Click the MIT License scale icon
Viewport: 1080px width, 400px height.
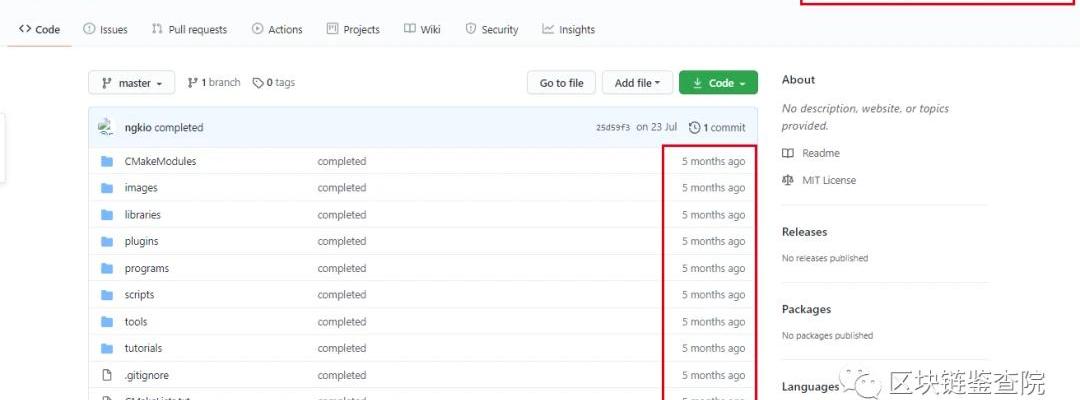788,180
